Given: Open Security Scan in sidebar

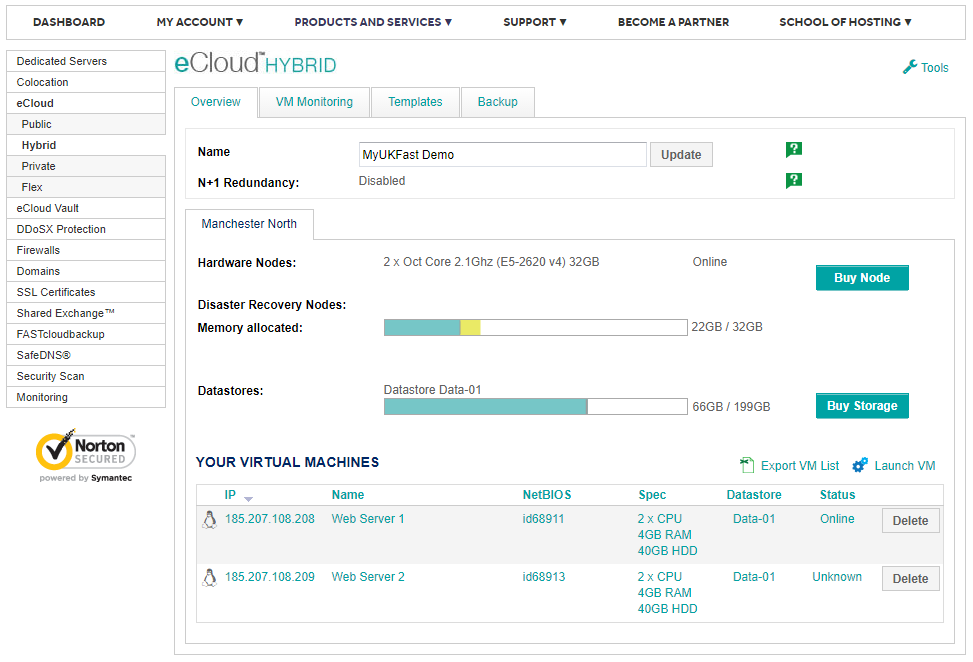Looking at the screenshot, I should tap(86, 377).
